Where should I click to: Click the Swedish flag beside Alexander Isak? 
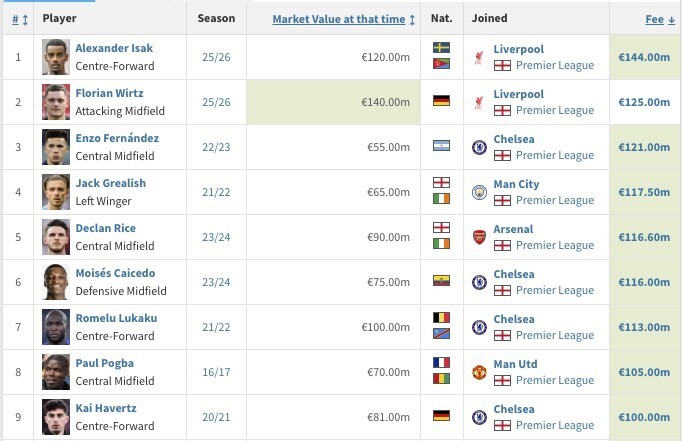[x=441, y=48]
